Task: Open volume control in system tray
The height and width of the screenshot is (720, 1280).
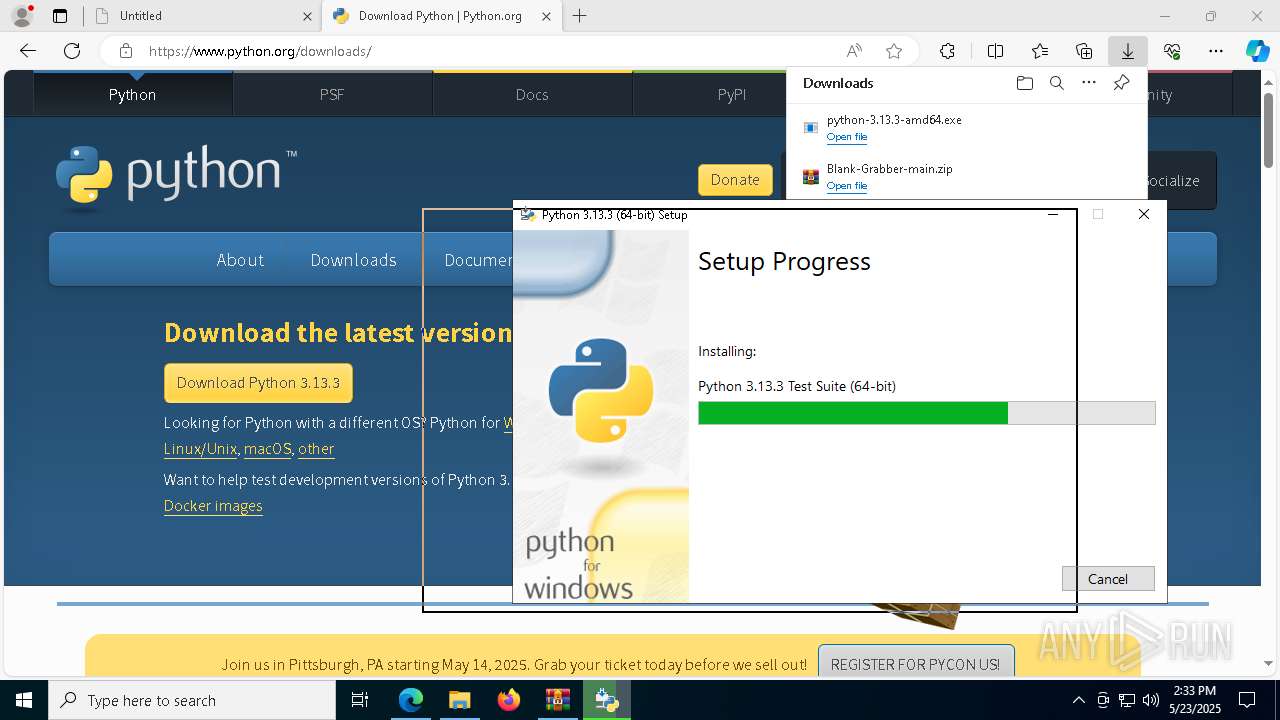Action: [x=1151, y=700]
